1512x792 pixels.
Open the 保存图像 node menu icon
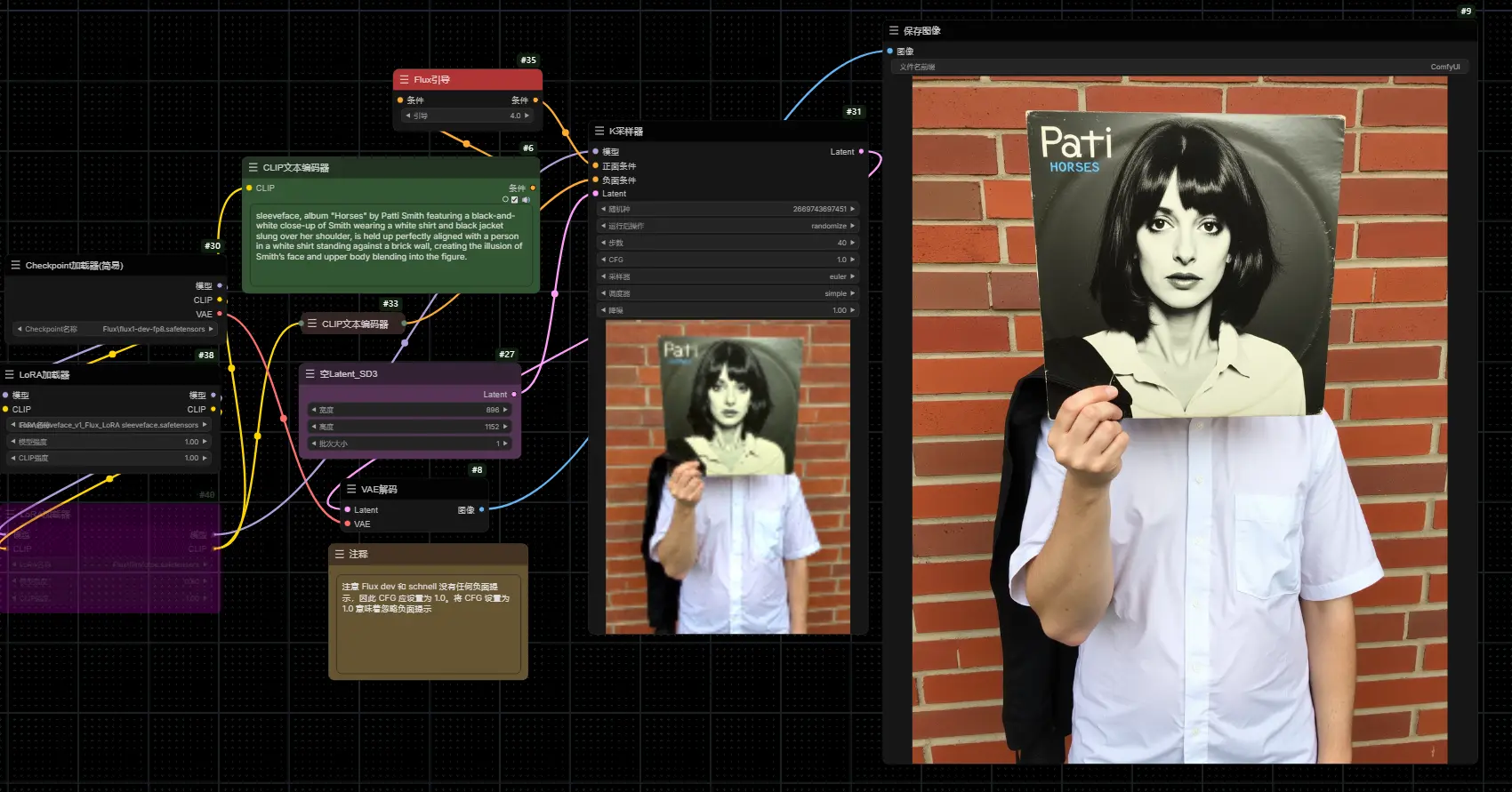point(894,30)
